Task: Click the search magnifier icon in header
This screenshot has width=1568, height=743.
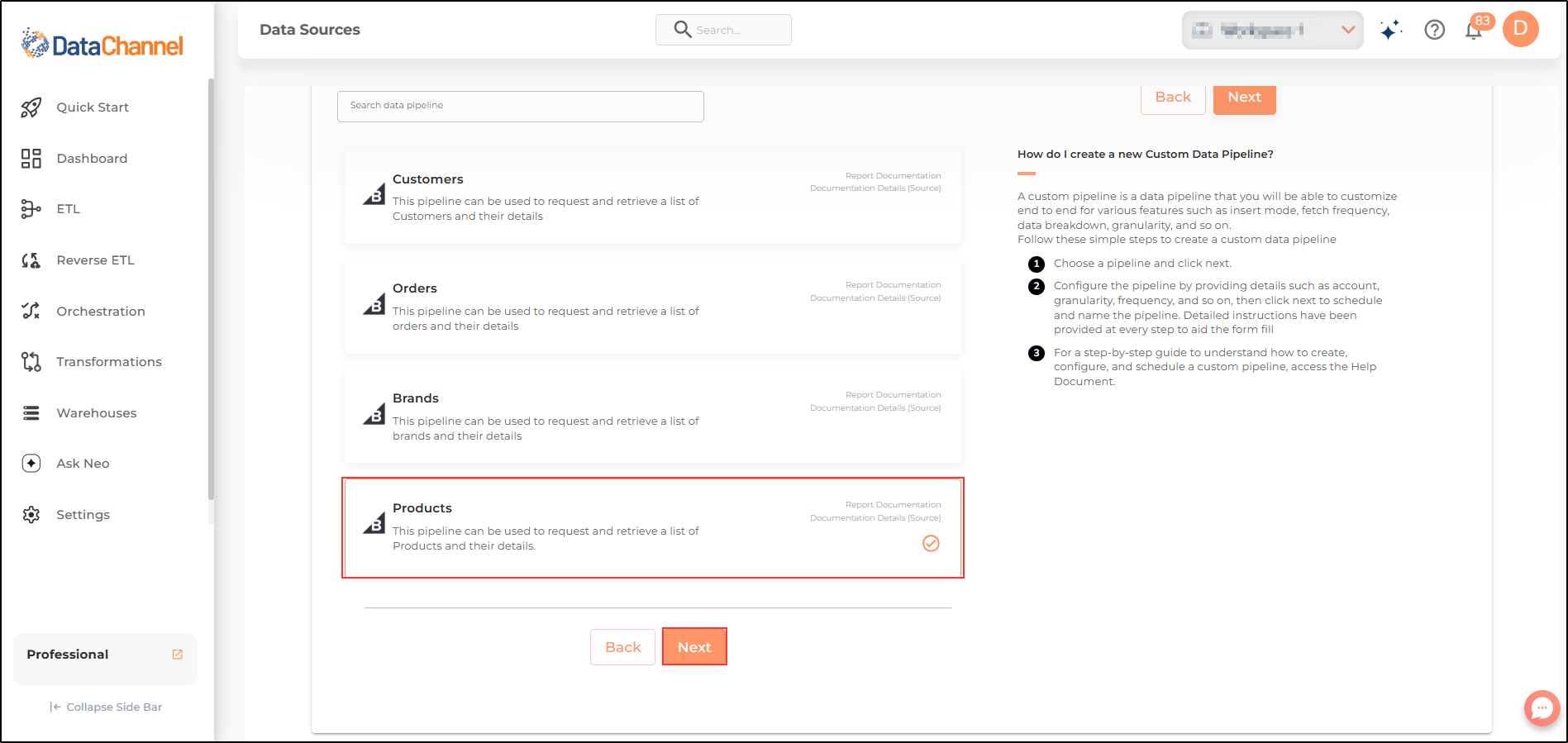Action: pyautogui.click(x=683, y=30)
